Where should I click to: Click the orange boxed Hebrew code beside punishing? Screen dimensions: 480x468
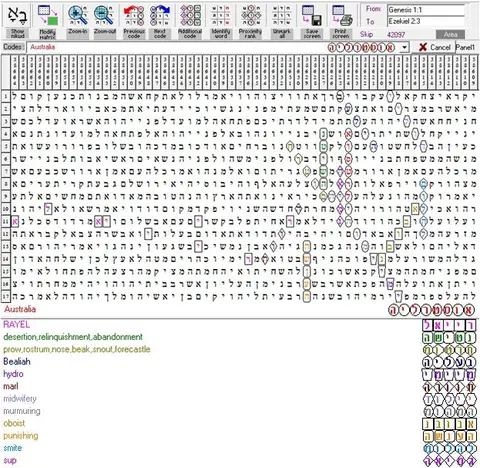coord(449,436)
